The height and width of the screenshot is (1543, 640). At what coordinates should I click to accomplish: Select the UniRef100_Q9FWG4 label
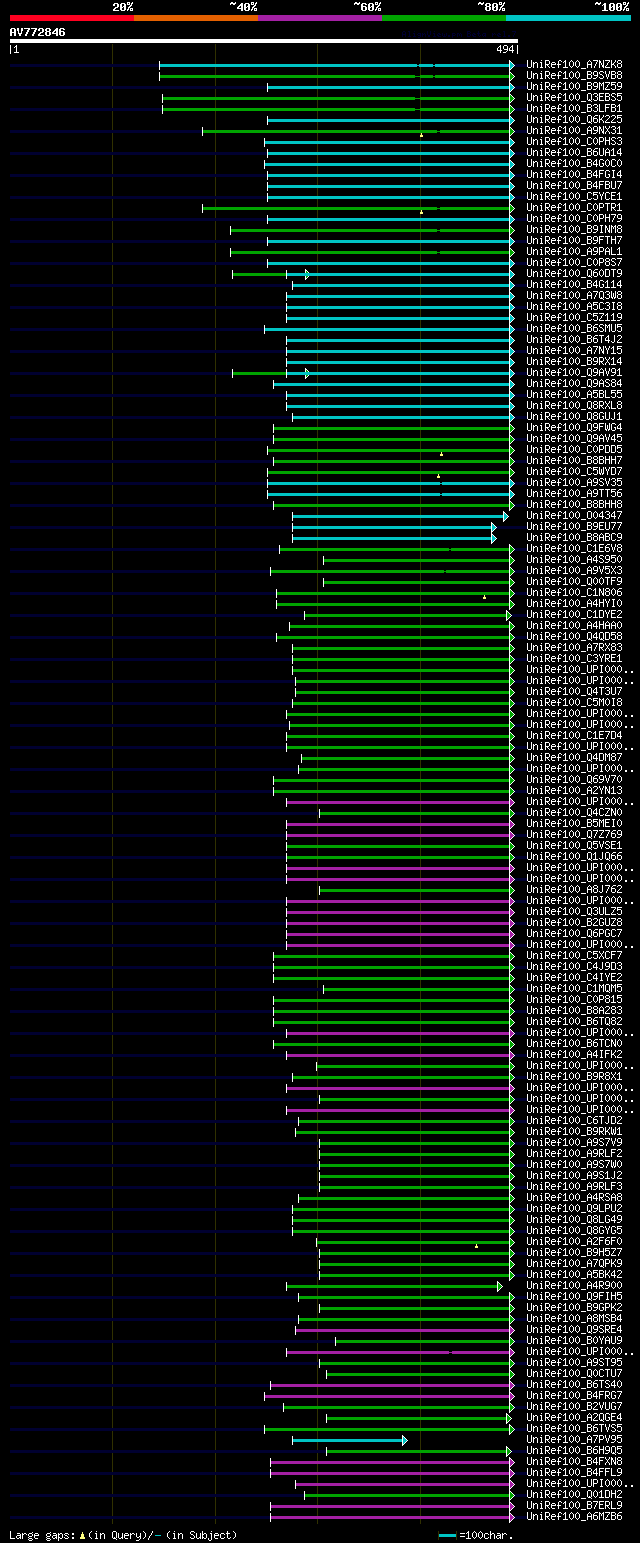(x=575, y=427)
